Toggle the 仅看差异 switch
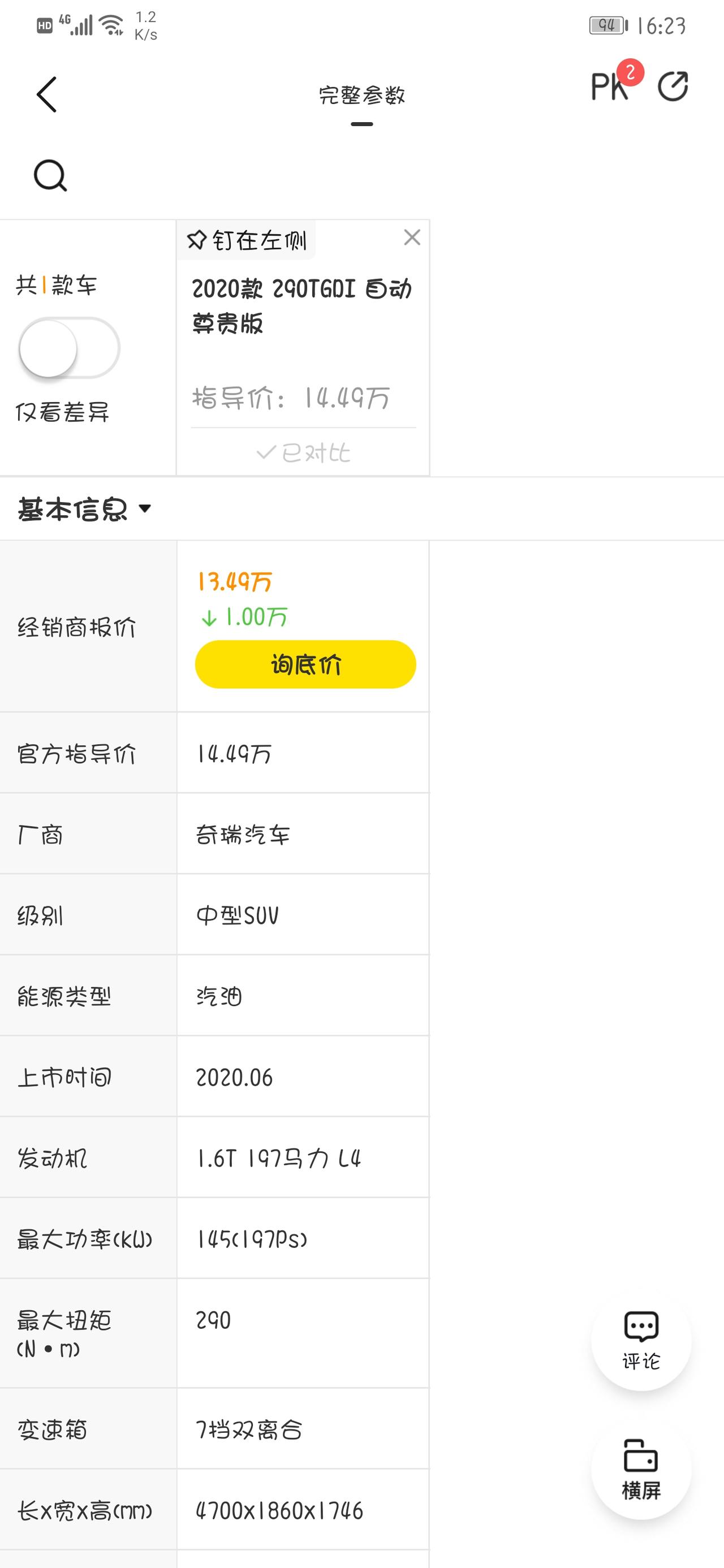The image size is (724, 1568). click(x=69, y=348)
